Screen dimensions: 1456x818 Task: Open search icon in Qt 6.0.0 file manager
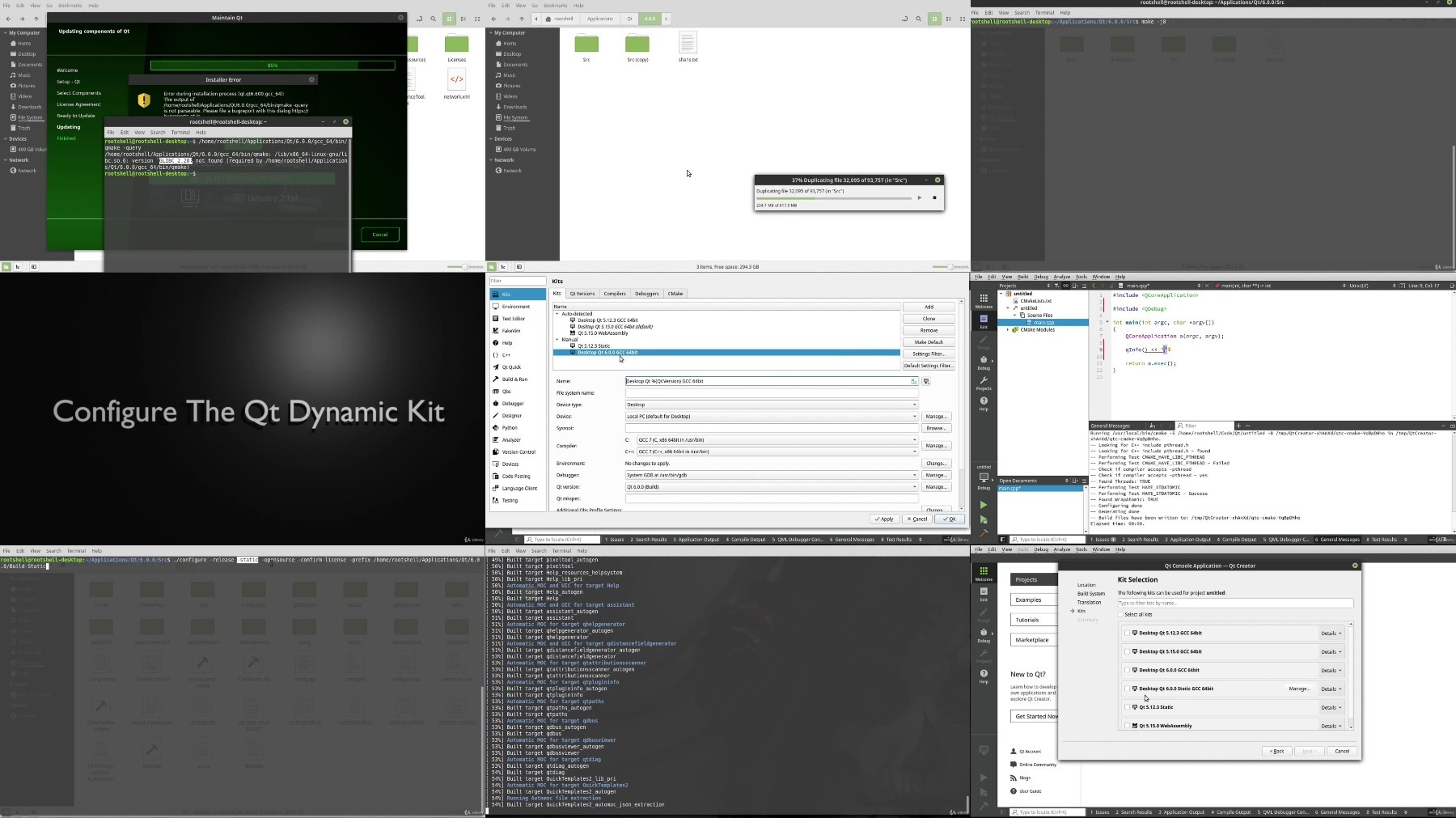(x=919, y=19)
